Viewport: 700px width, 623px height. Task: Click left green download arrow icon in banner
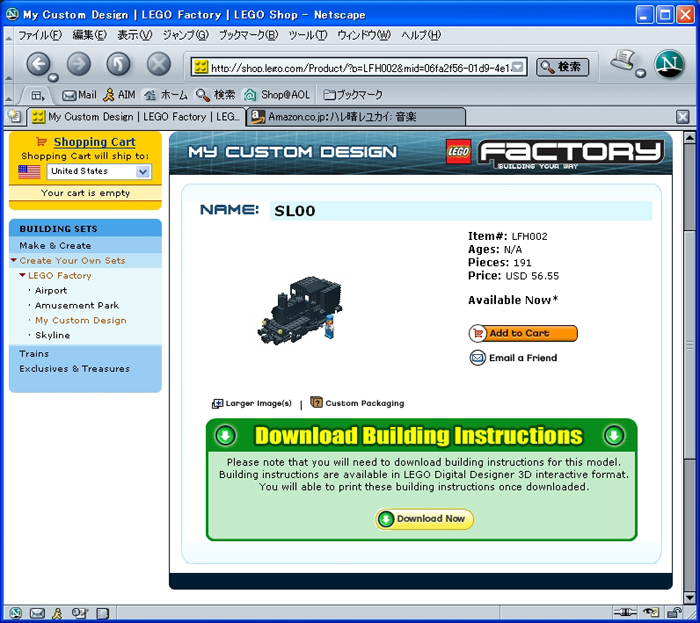(x=225, y=436)
